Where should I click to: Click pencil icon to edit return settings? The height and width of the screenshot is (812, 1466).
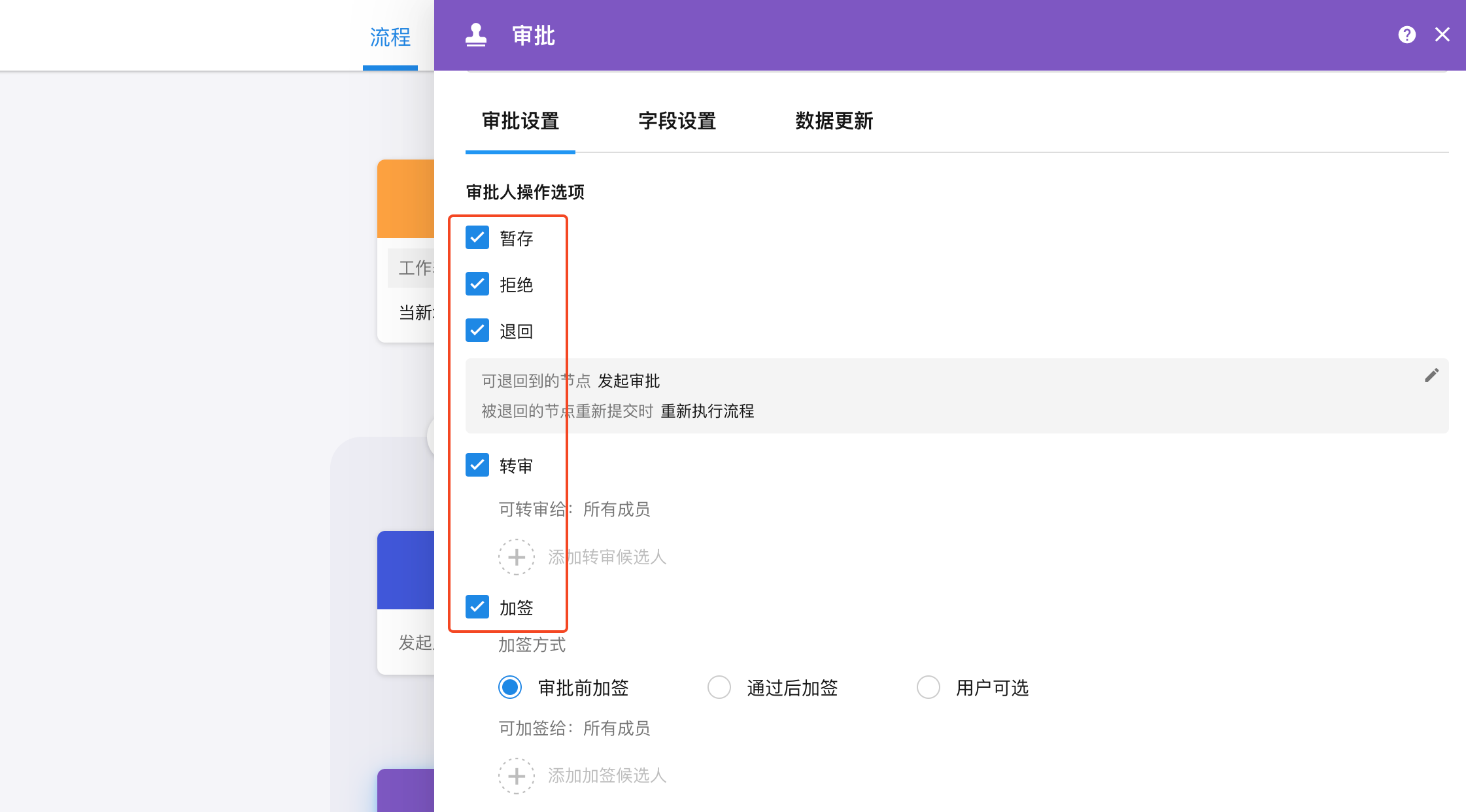[x=1431, y=375]
